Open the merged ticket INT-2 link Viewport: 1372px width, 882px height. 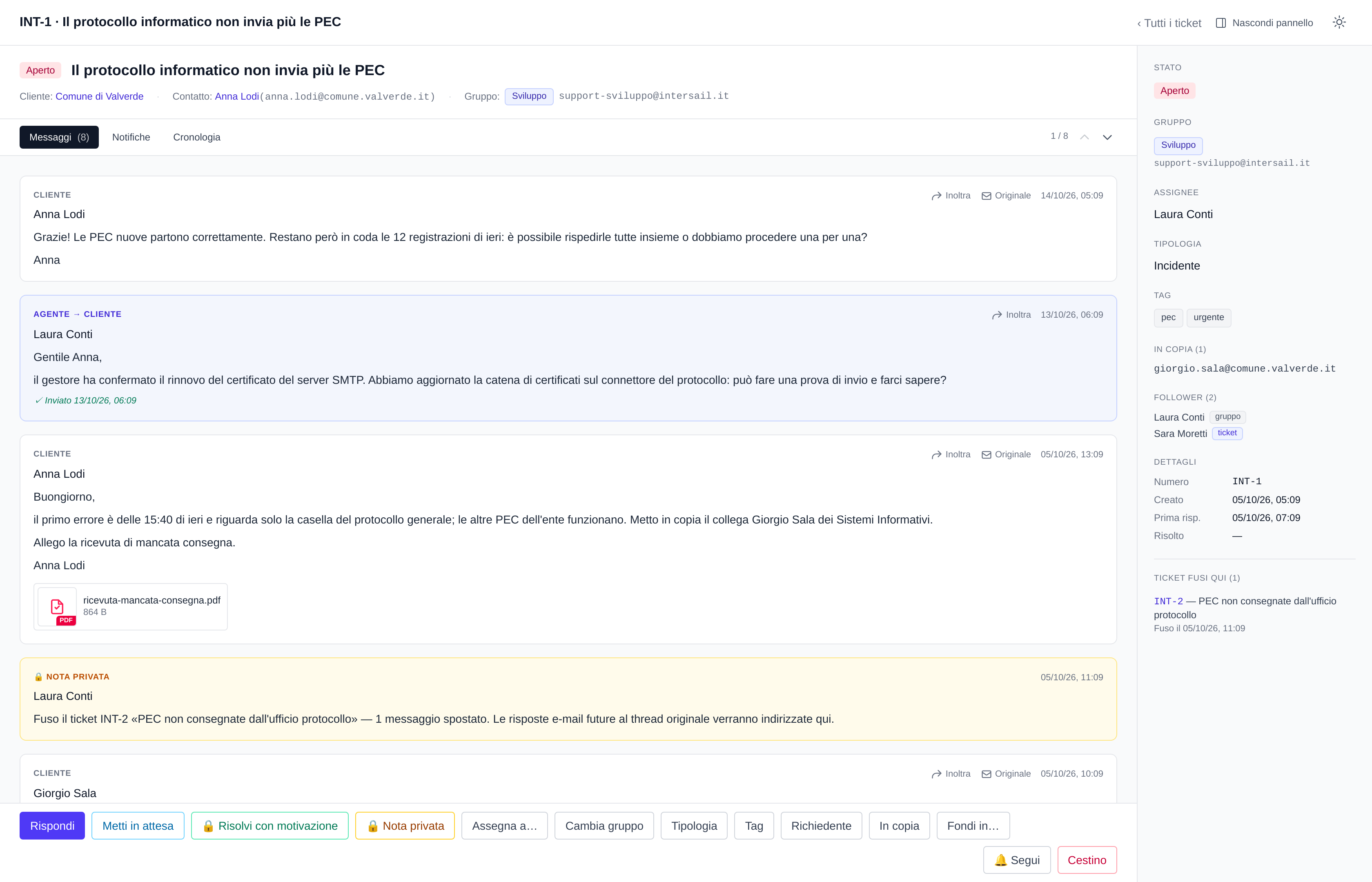[1168, 601]
